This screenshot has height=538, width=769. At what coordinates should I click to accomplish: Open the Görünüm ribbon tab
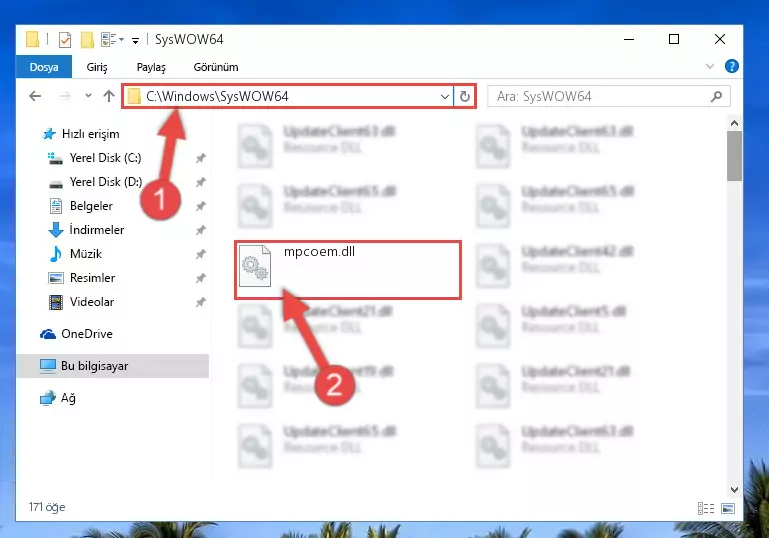pos(216,67)
